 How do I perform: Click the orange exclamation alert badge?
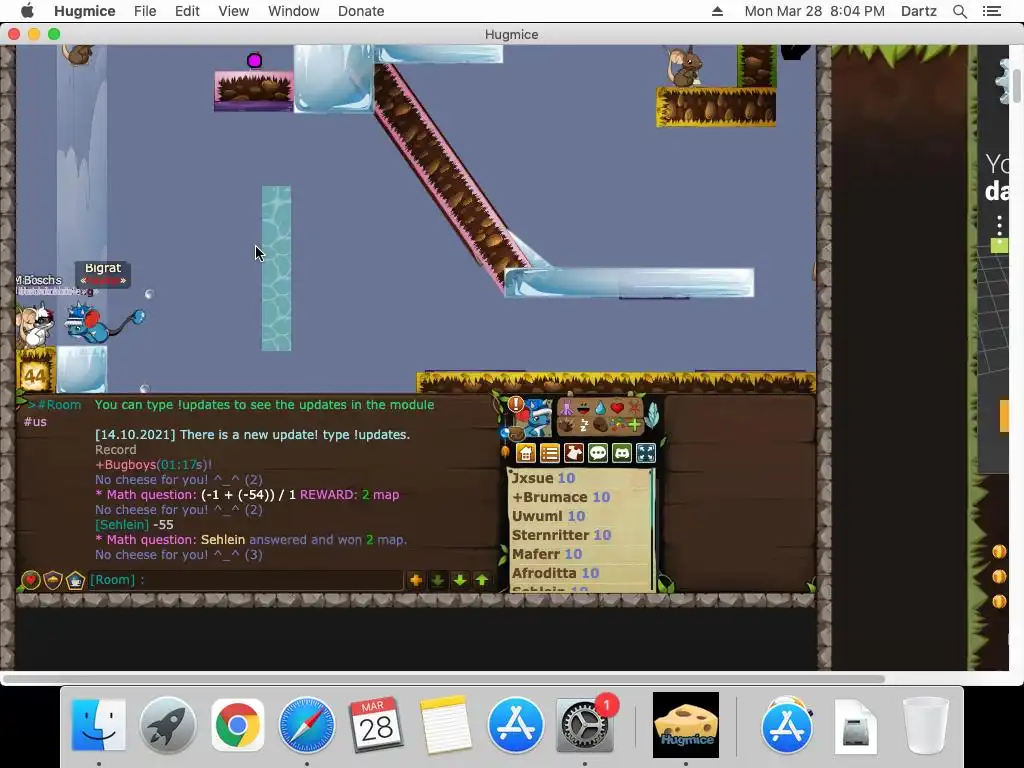516,404
